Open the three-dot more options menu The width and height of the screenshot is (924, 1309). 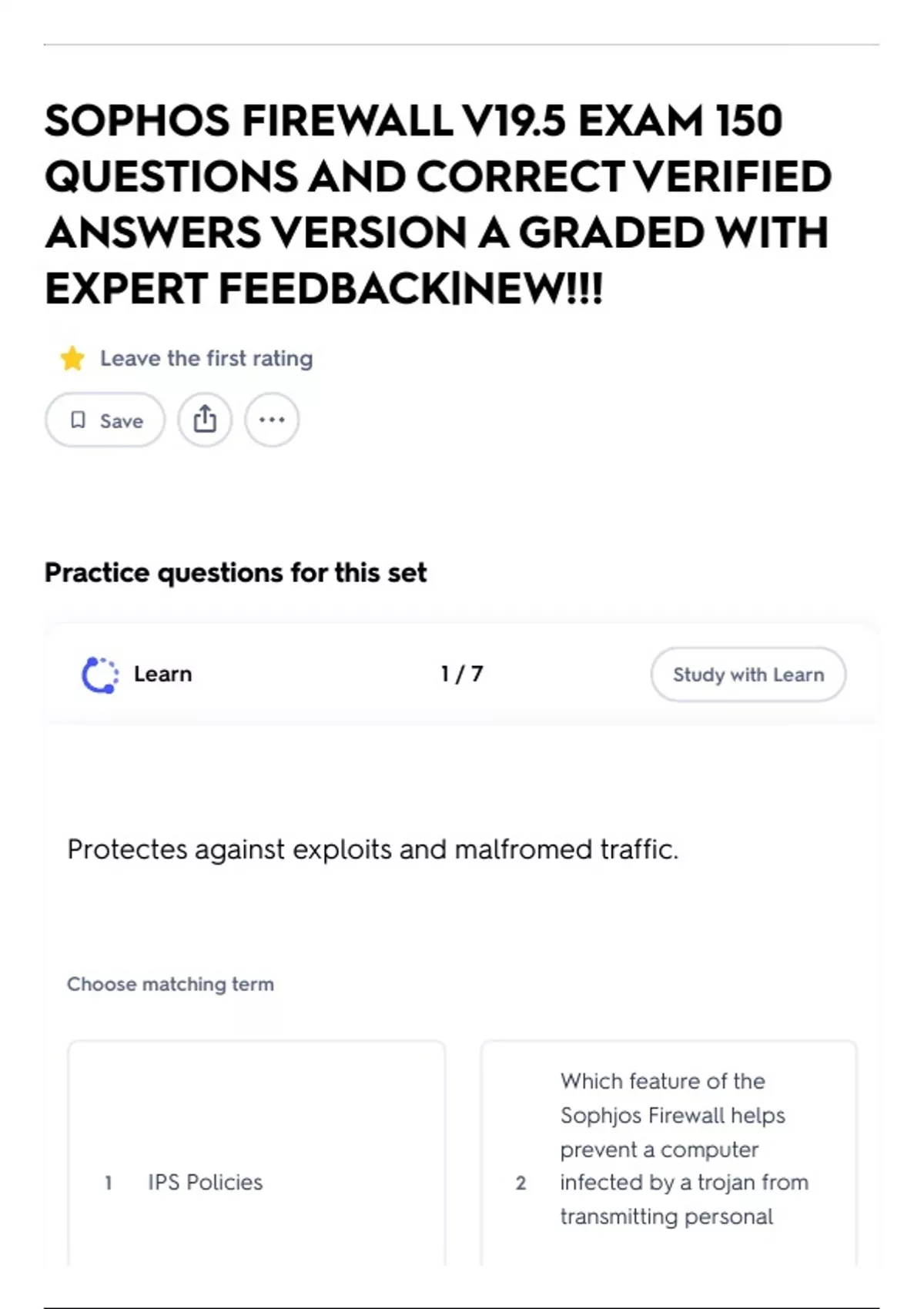(272, 420)
